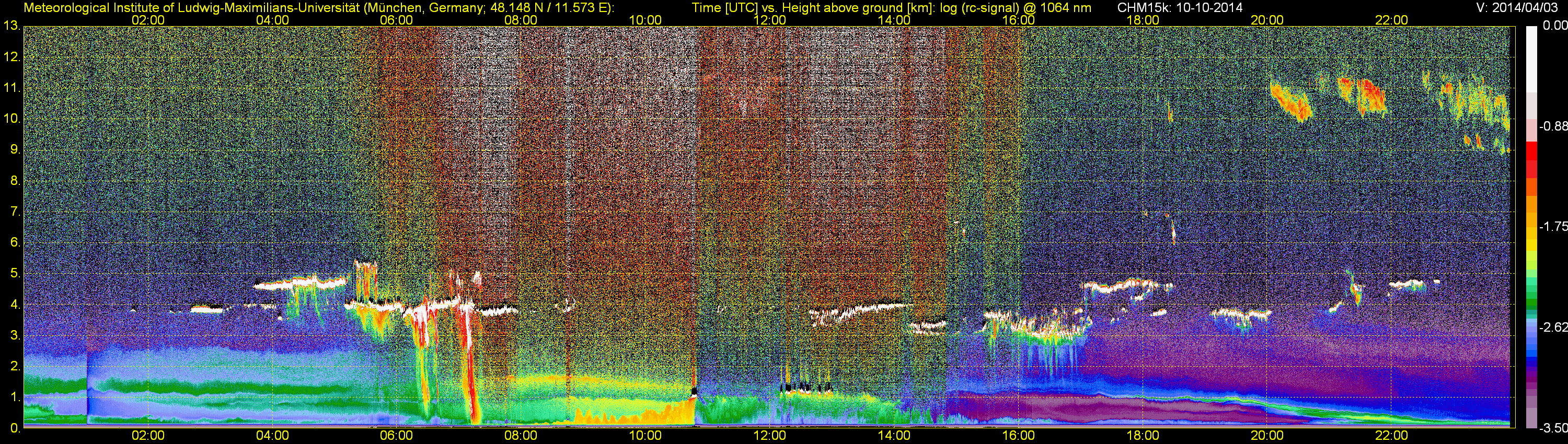Screen dimensions: 1568x444
Task: Click the 12:00 label on the top time axis
Action: (770, 20)
